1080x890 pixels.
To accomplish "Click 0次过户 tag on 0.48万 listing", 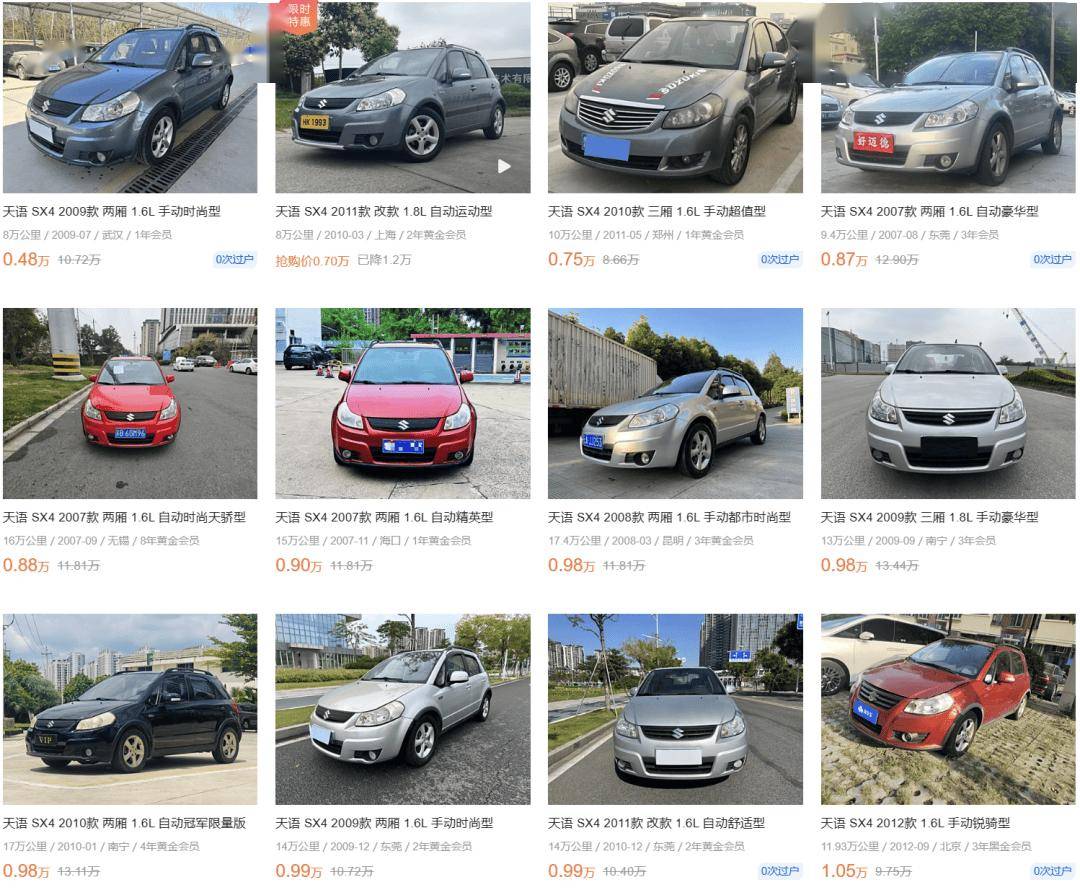I will (x=235, y=260).
